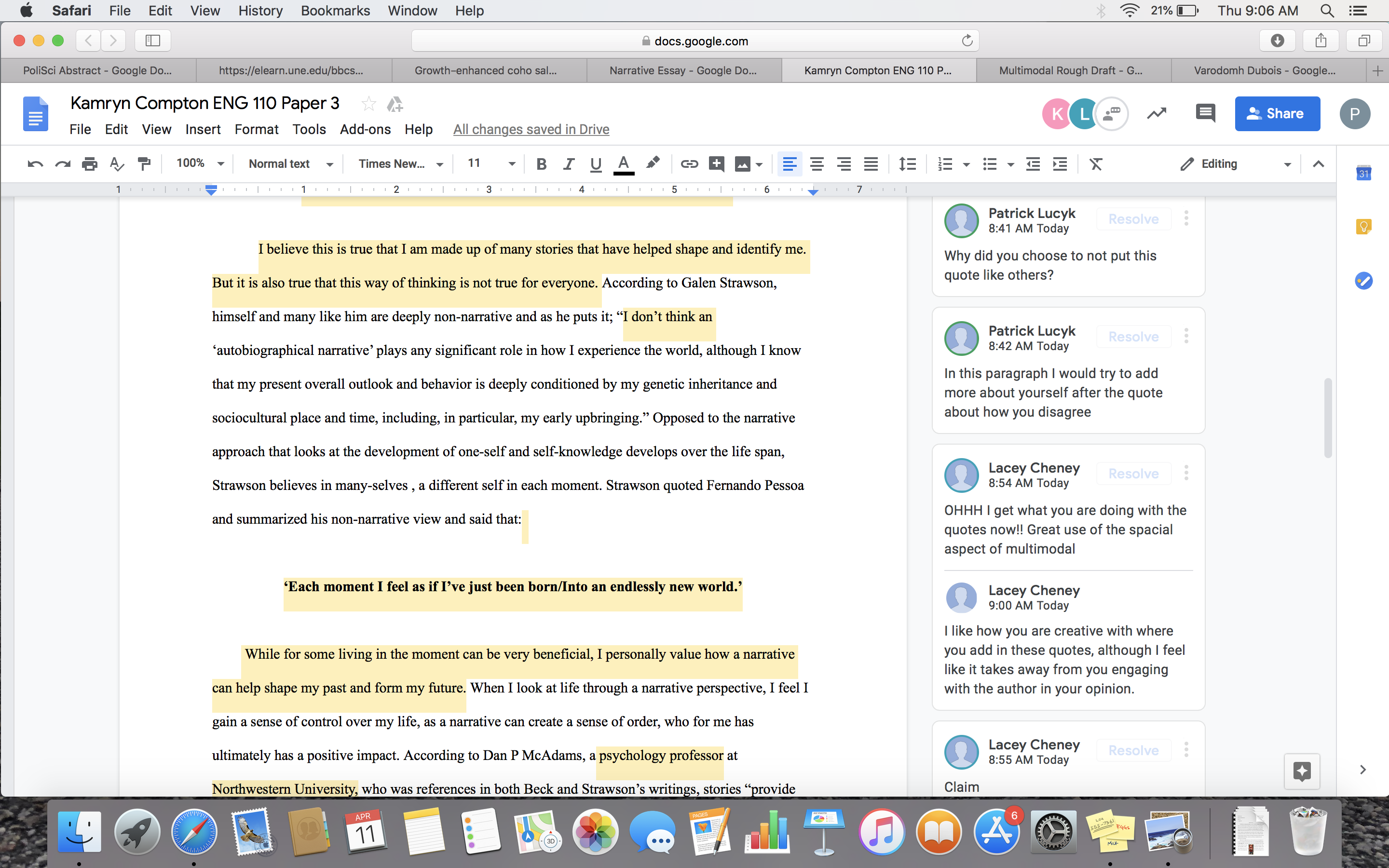Image resolution: width=1389 pixels, height=868 pixels.
Task: Open All changes saved in Drive link
Action: [531, 130]
